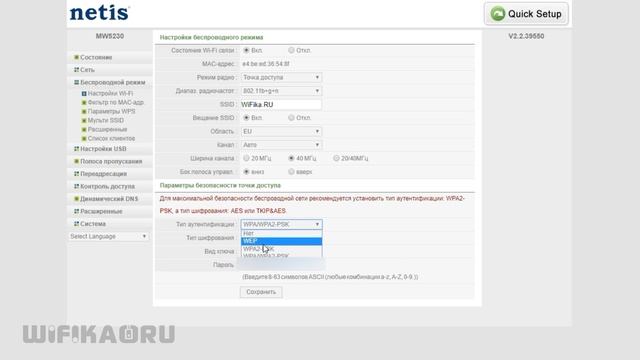Click the Переадресация expand icon
Screen dimensions: 640x360
click(x=76, y=174)
